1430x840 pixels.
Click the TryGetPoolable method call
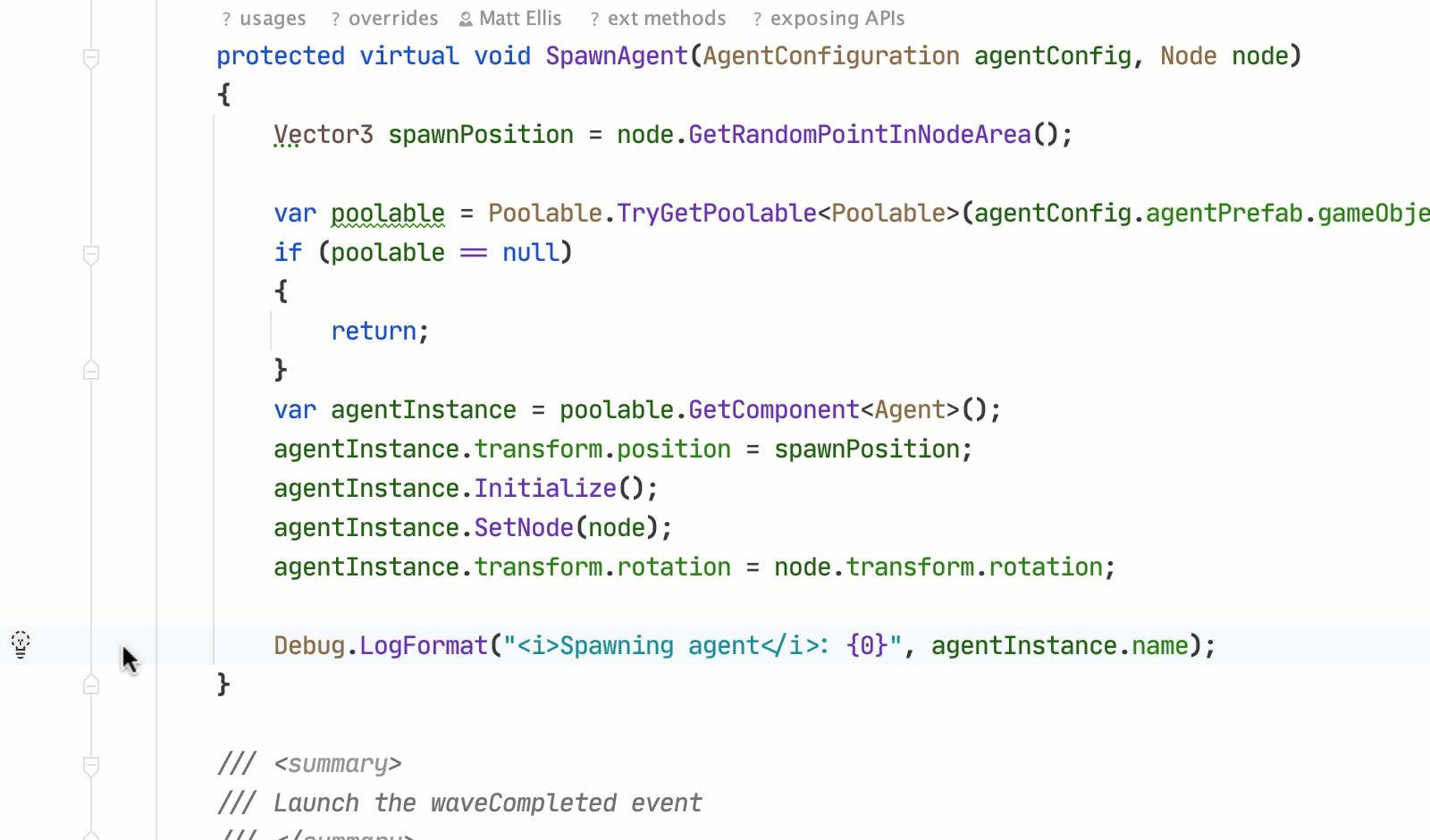pyautogui.click(x=716, y=214)
